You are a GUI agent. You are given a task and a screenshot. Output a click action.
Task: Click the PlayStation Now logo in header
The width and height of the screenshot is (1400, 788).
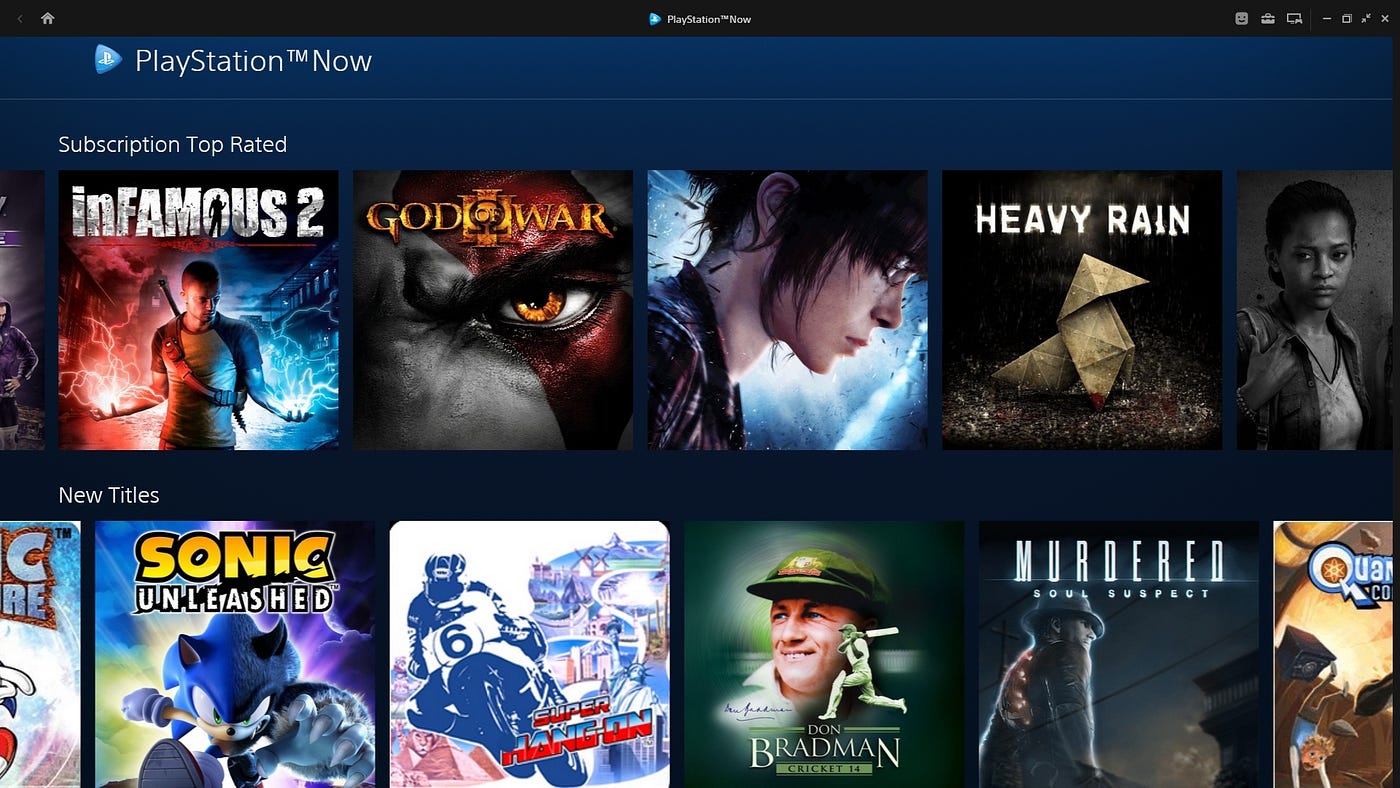click(x=108, y=60)
